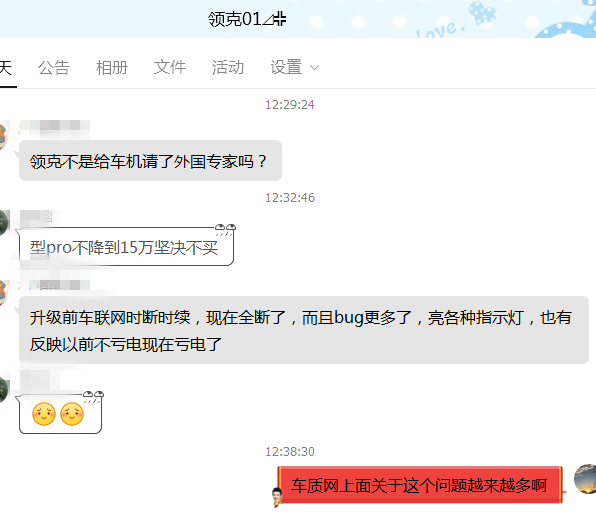The image size is (596, 512).
Task: Click the message about pro不降到15万
Action: (126, 246)
